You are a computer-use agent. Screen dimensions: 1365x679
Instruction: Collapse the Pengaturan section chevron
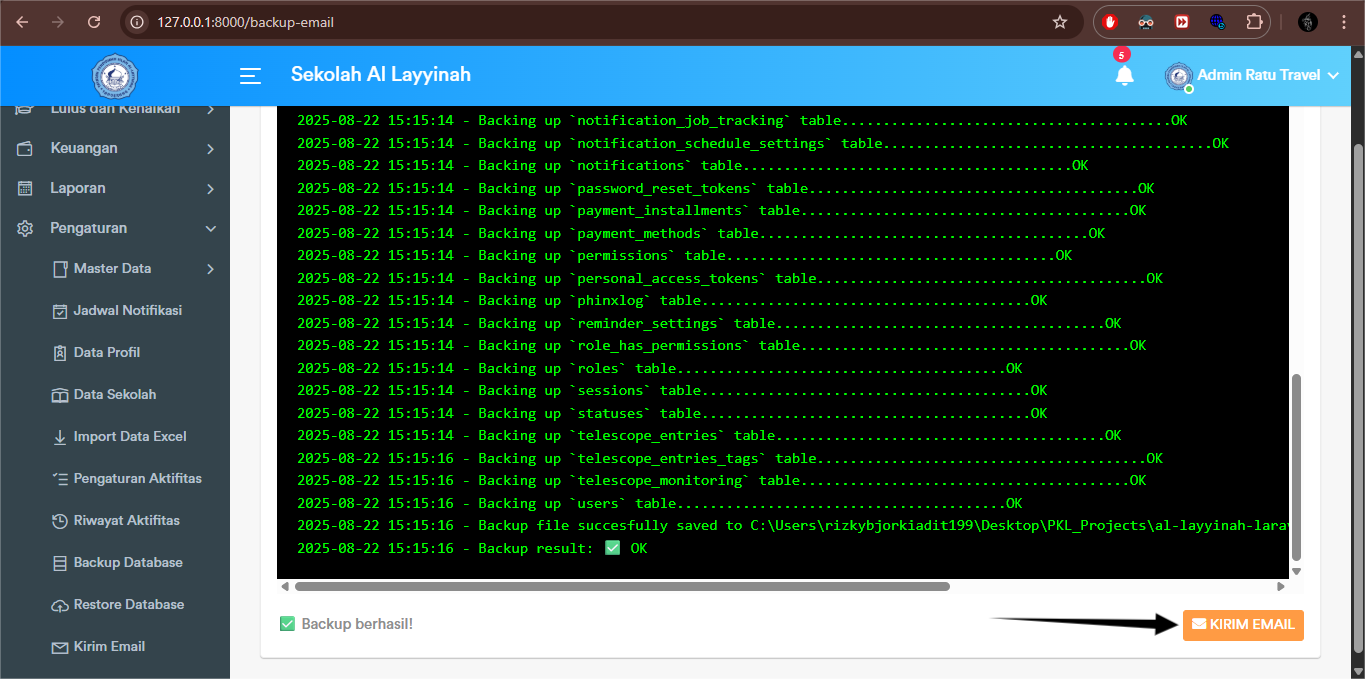click(210, 228)
